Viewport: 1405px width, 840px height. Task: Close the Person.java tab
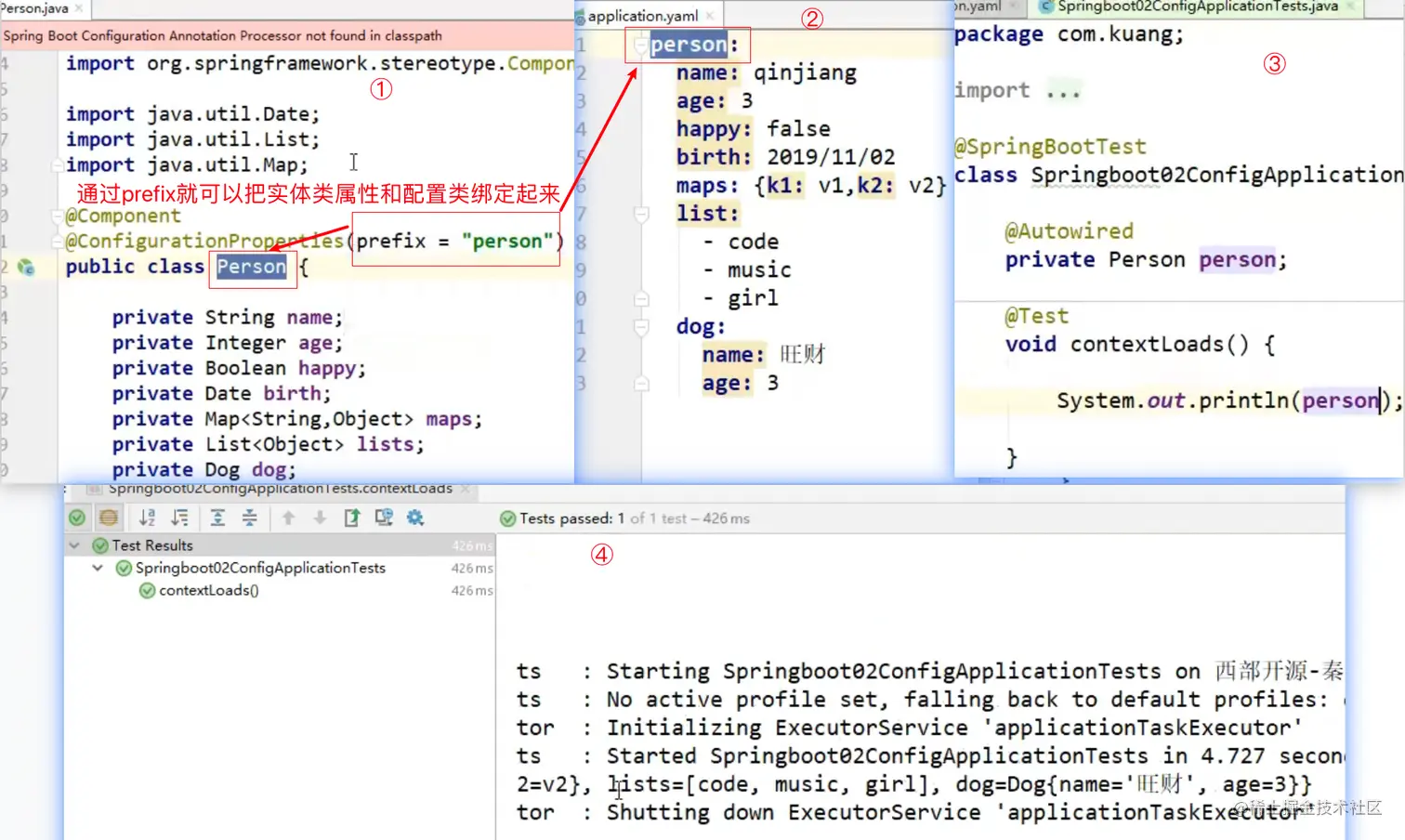(79, 8)
